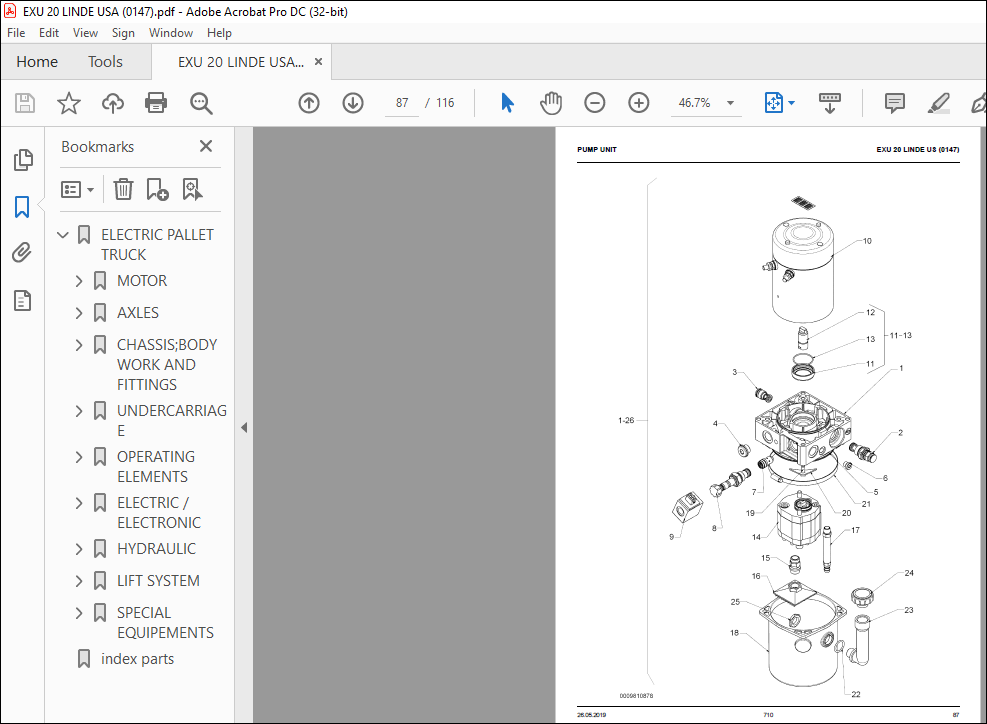Viewport: 987px width, 724px height.
Task: Zoom out with minus button
Action: pyautogui.click(x=595, y=103)
